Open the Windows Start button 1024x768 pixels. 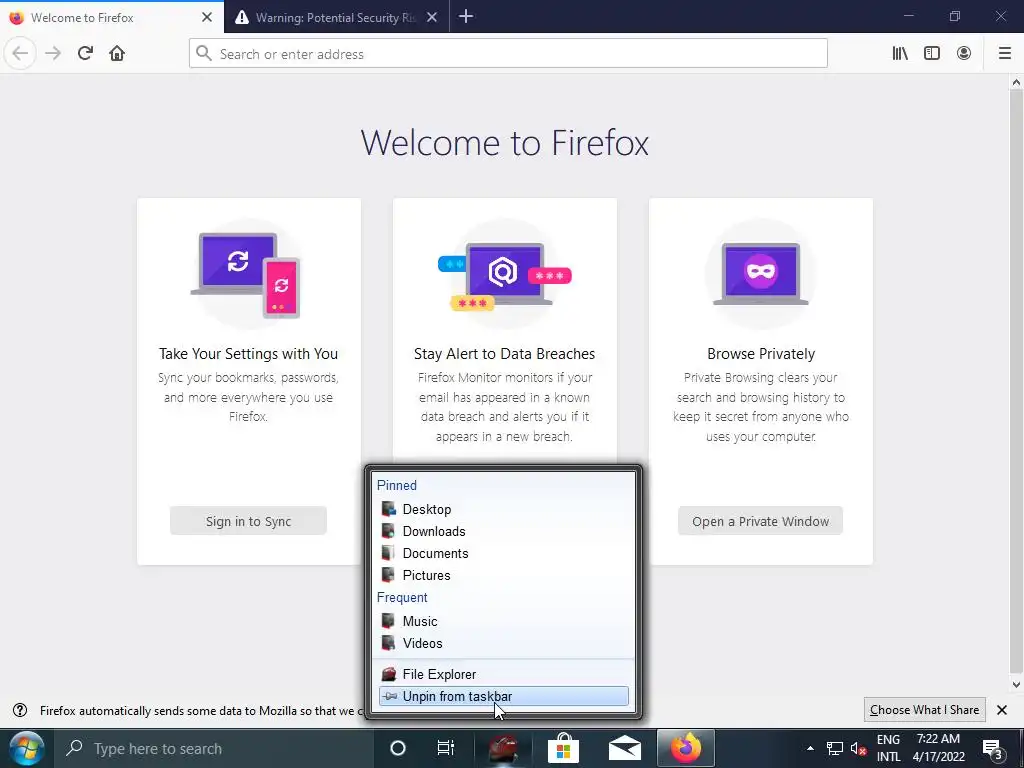tap(27, 748)
